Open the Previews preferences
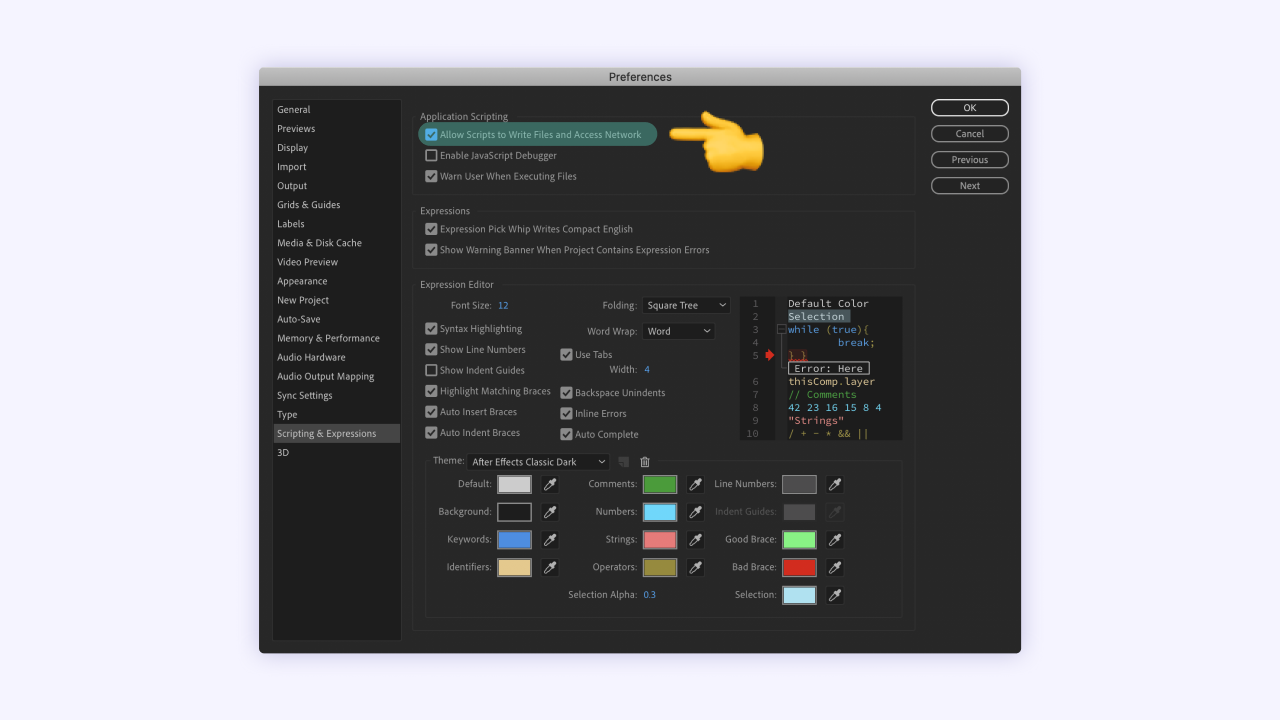This screenshot has width=1280, height=720. click(x=337, y=129)
